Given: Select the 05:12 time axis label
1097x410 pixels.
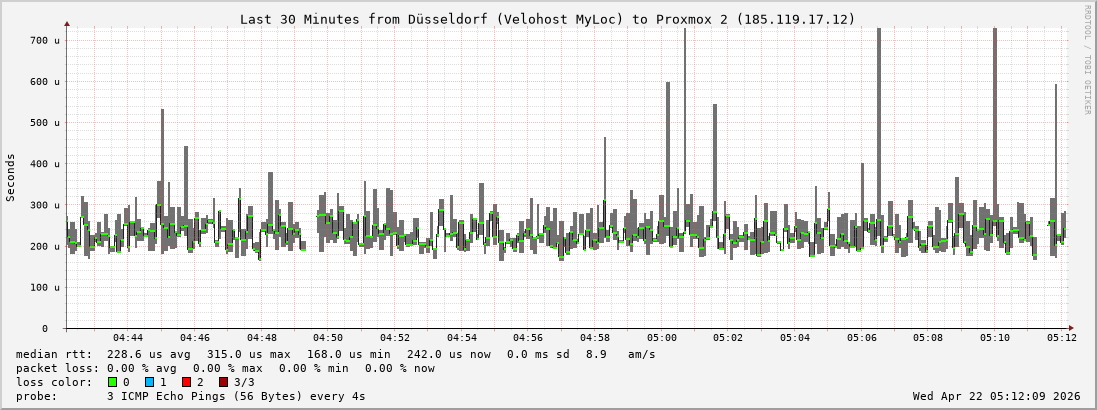Looking at the screenshot, I should pyautogui.click(x=1061, y=338).
